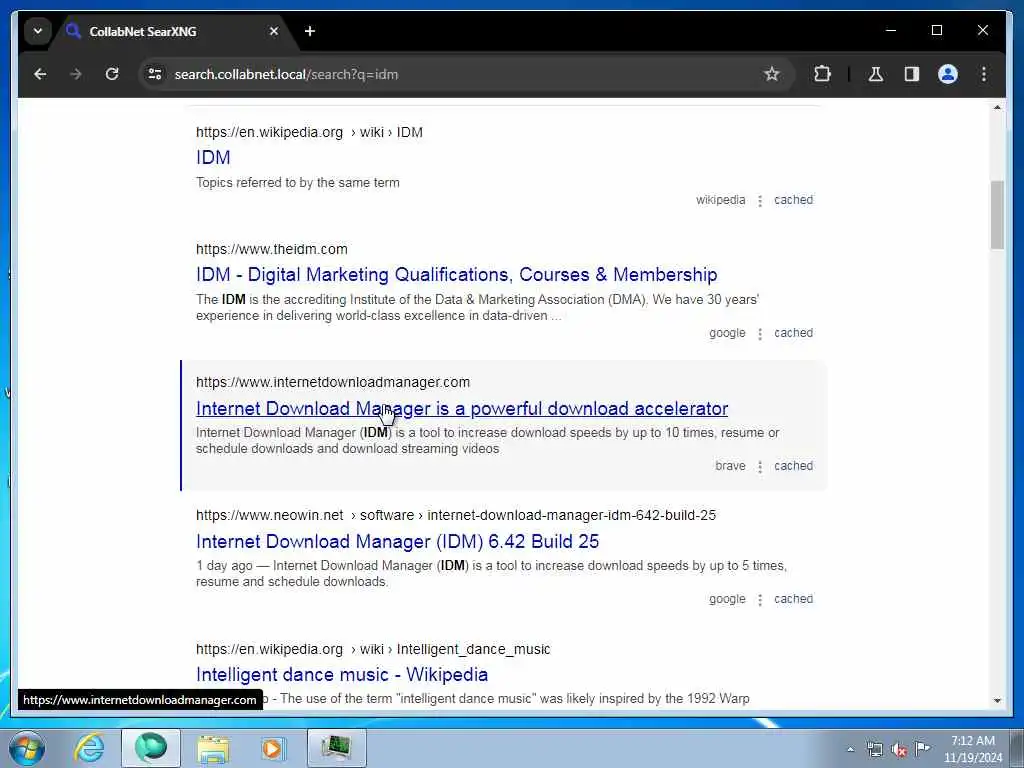
Task: Open the Chrome three-dot menu
Action: (x=984, y=74)
